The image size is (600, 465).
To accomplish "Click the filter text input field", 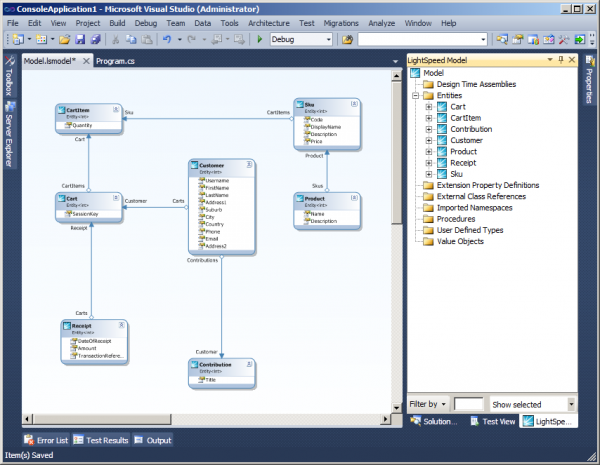I will [x=469, y=404].
